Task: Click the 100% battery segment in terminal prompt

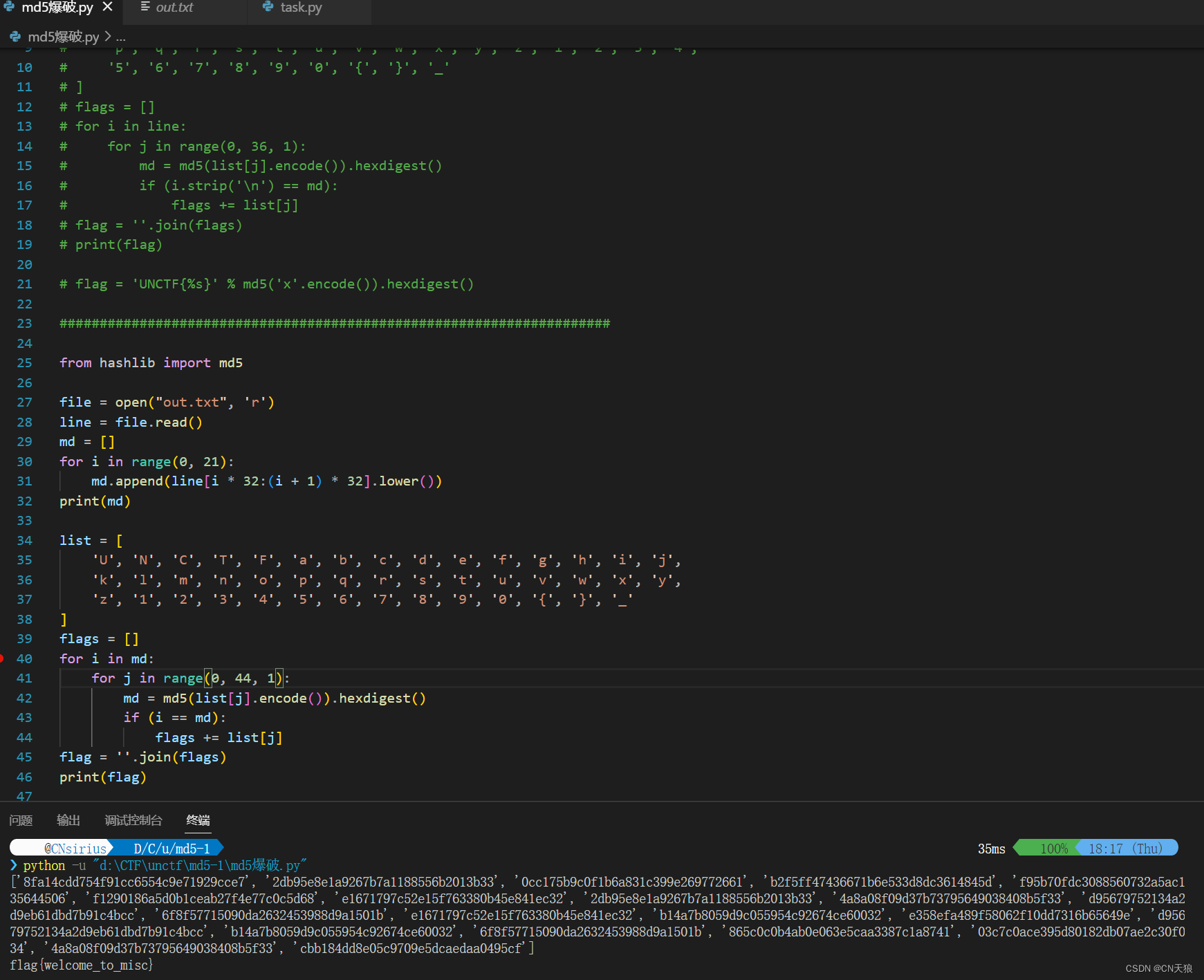Action: [x=1054, y=849]
